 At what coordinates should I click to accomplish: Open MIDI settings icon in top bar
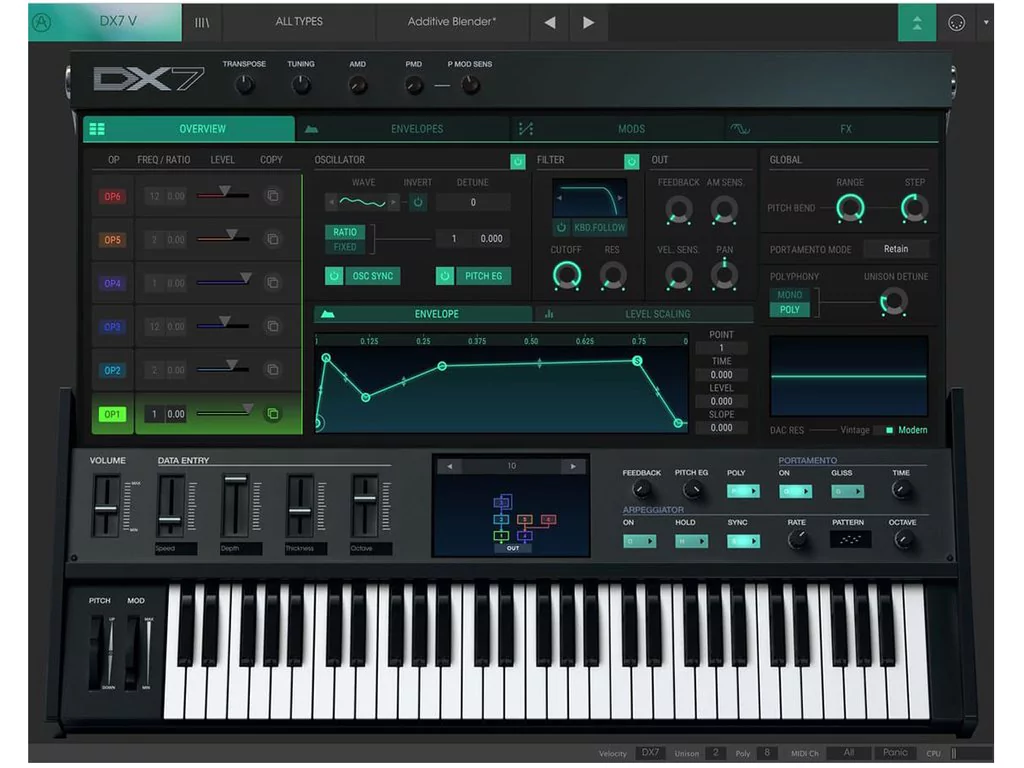(956, 23)
